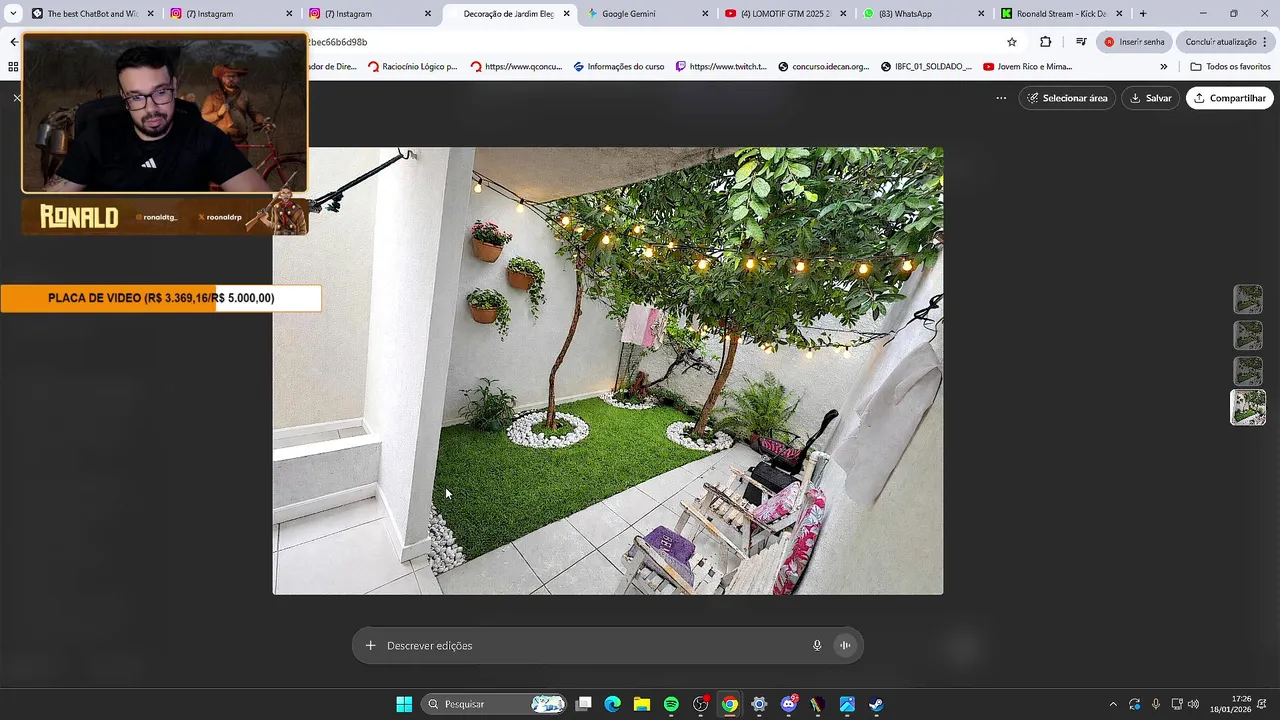Close the WhatsApp tab
This screenshot has width=1280, height=720.
(x=981, y=14)
